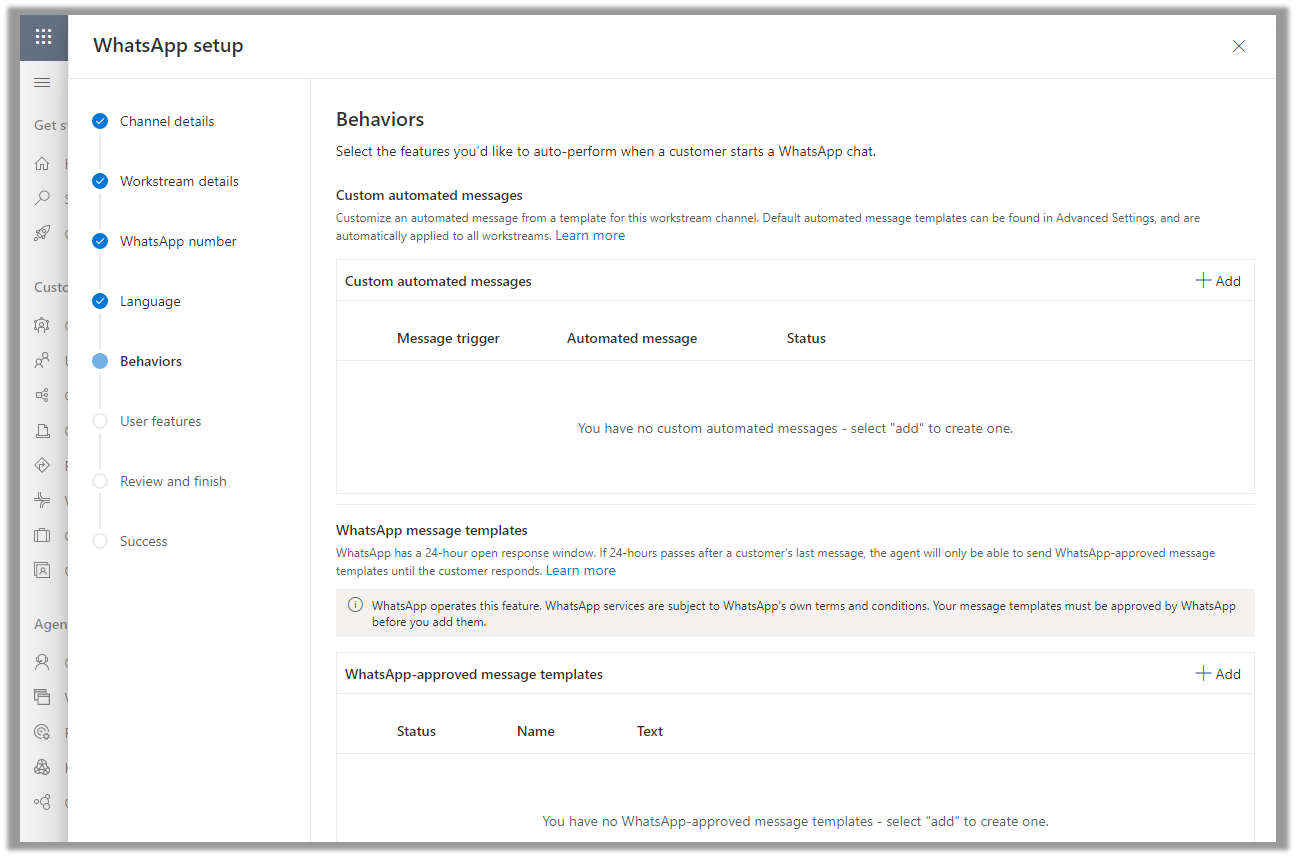The image size is (1296, 857).
Task: Click the Home icon in sidebar
Action: coord(42,163)
